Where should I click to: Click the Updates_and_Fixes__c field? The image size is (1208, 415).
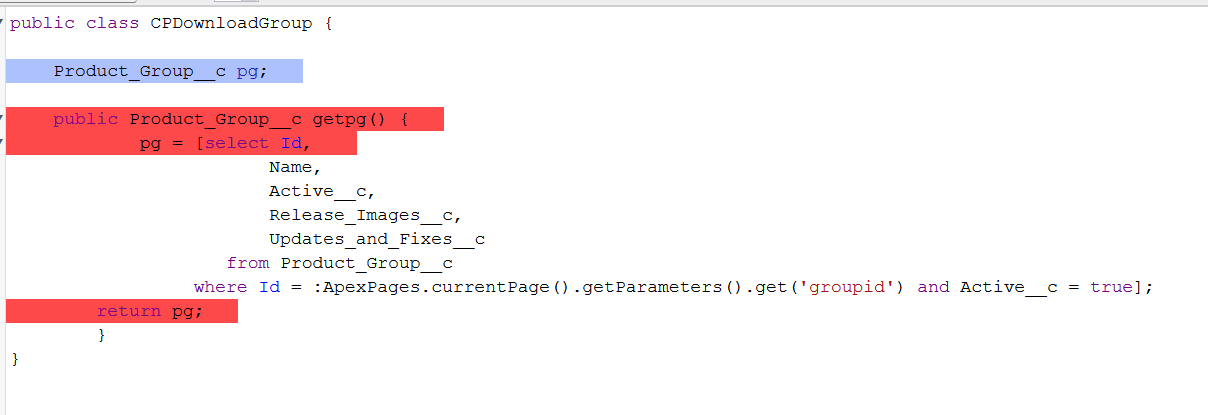pyautogui.click(x=376, y=239)
